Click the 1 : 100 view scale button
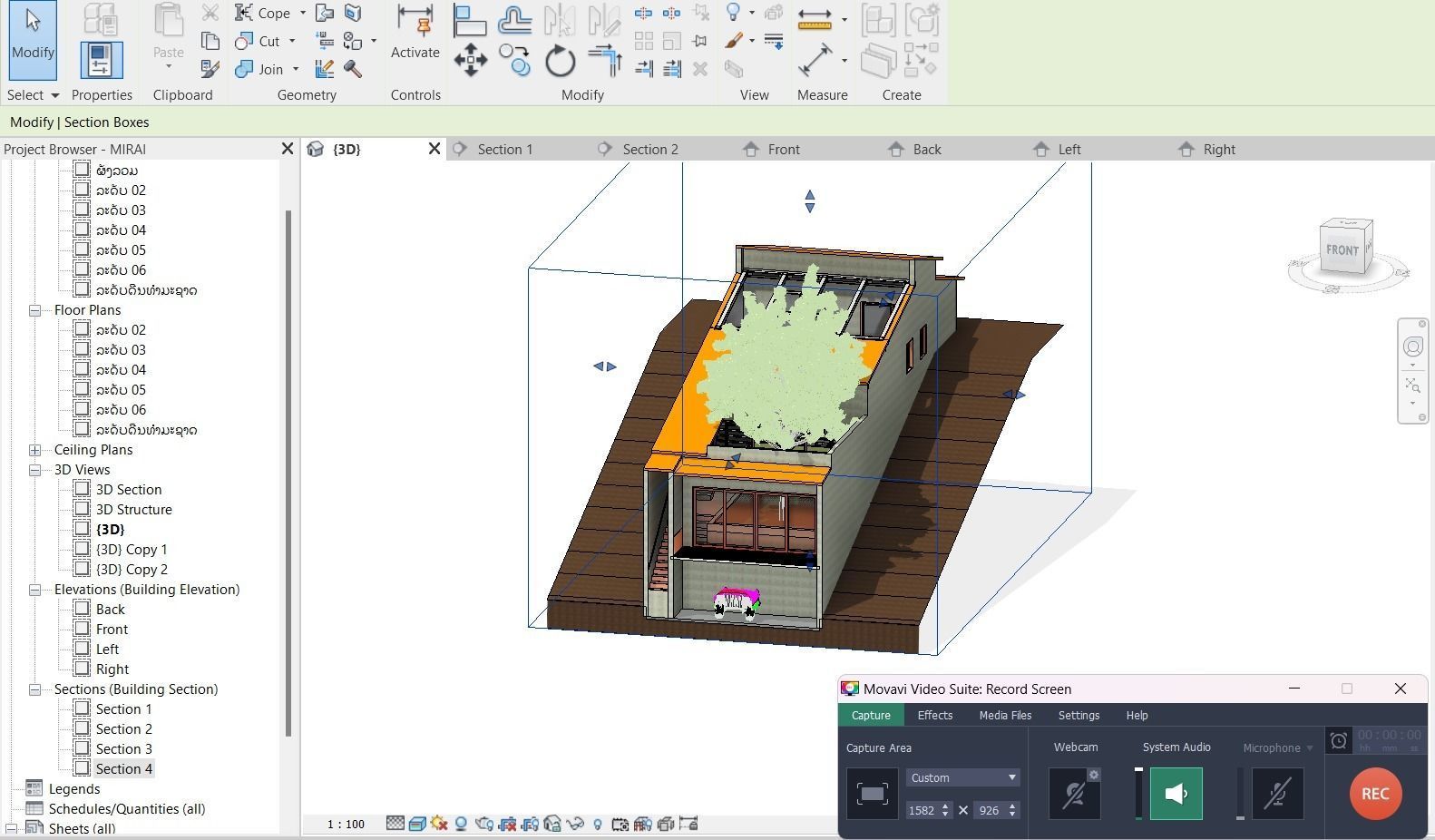Image resolution: width=1435 pixels, height=840 pixels. point(346,824)
